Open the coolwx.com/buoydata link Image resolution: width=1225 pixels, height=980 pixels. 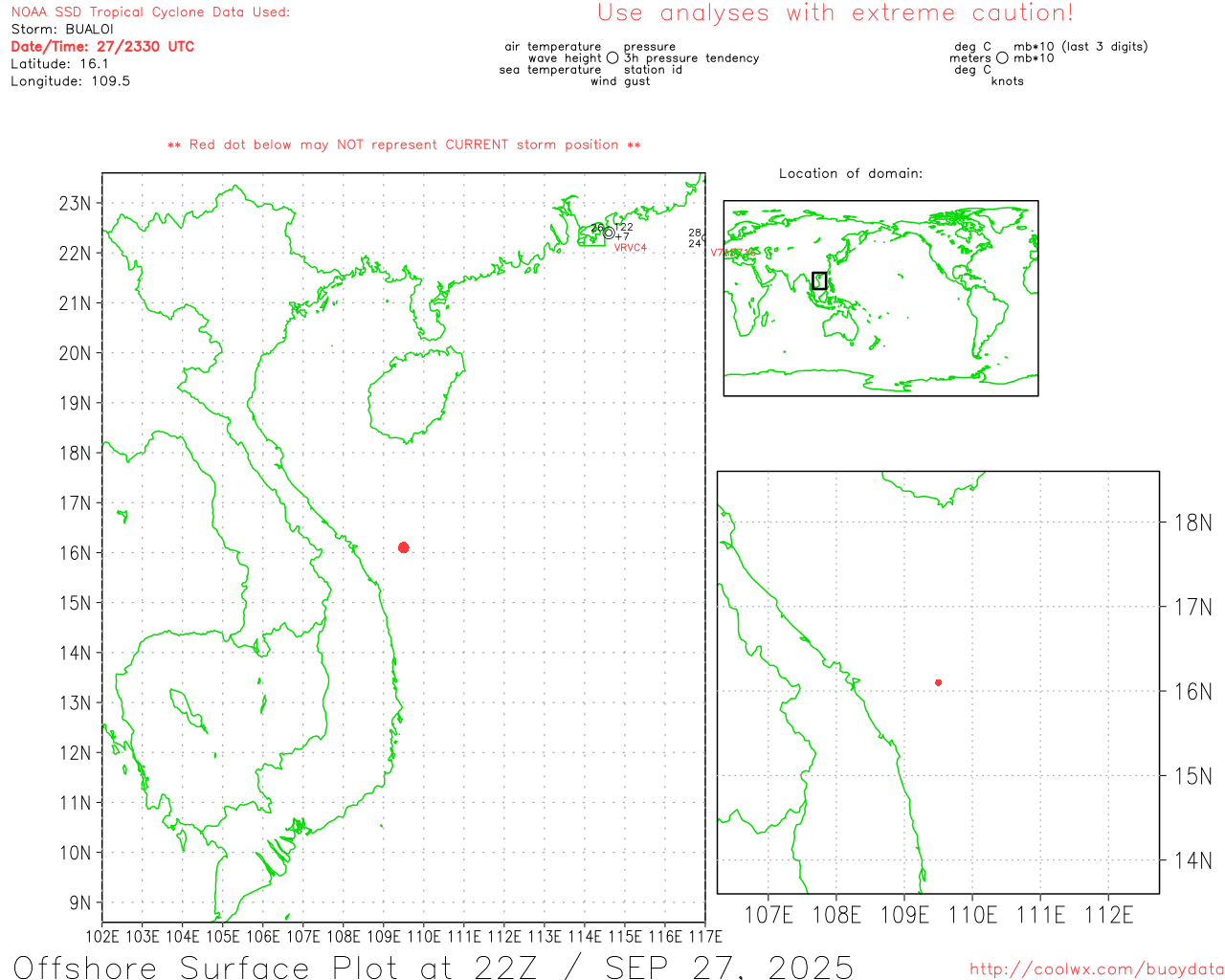(x=1096, y=969)
